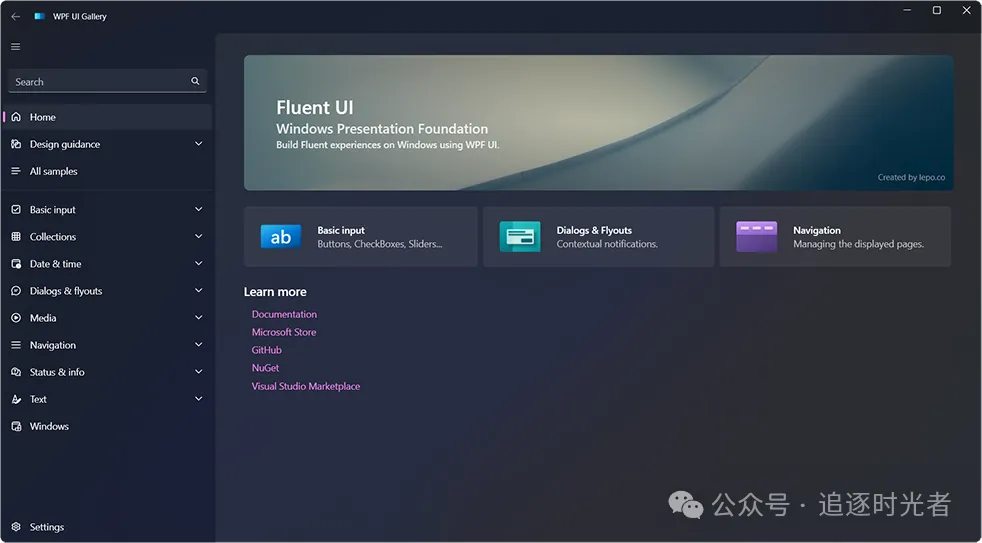Viewport: 982px width, 543px height.
Task: Expand the Dialogs & flyouts chevron
Action: pyautogui.click(x=199, y=291)
